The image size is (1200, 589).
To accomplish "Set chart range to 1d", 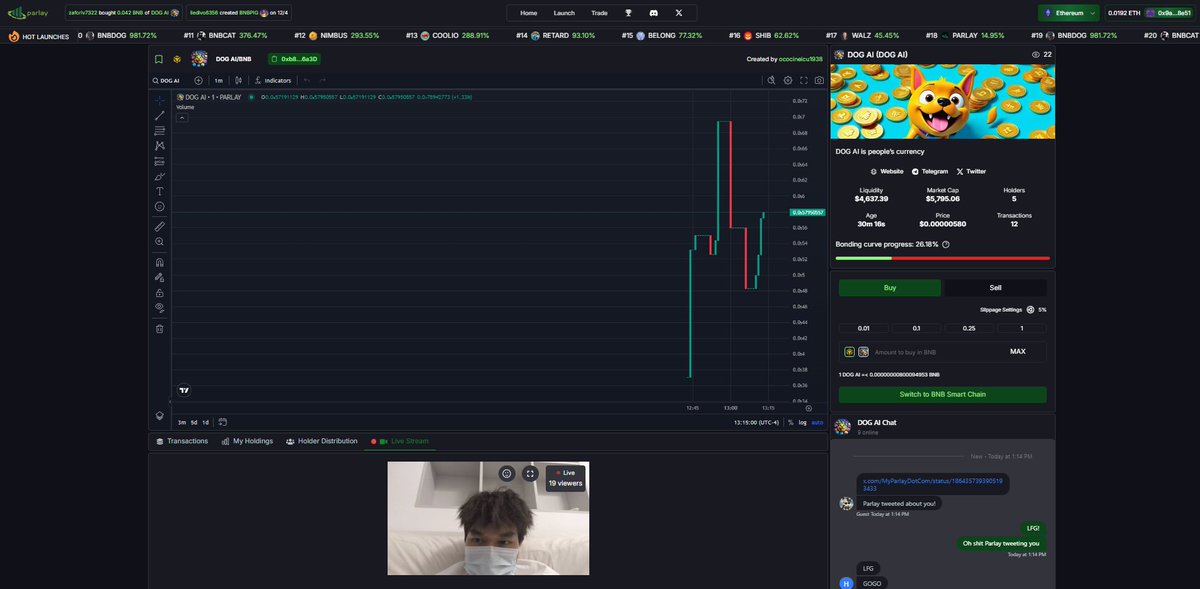I will [x=206, y=422].
